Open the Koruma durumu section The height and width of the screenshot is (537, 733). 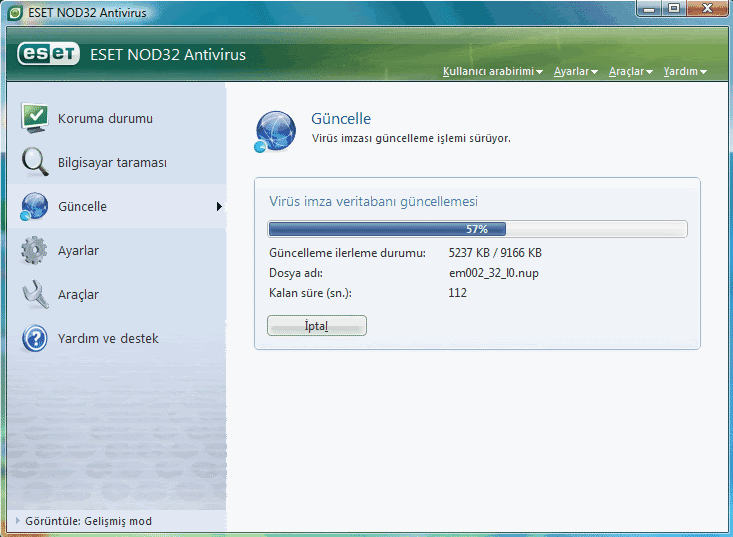pos(117,118)
